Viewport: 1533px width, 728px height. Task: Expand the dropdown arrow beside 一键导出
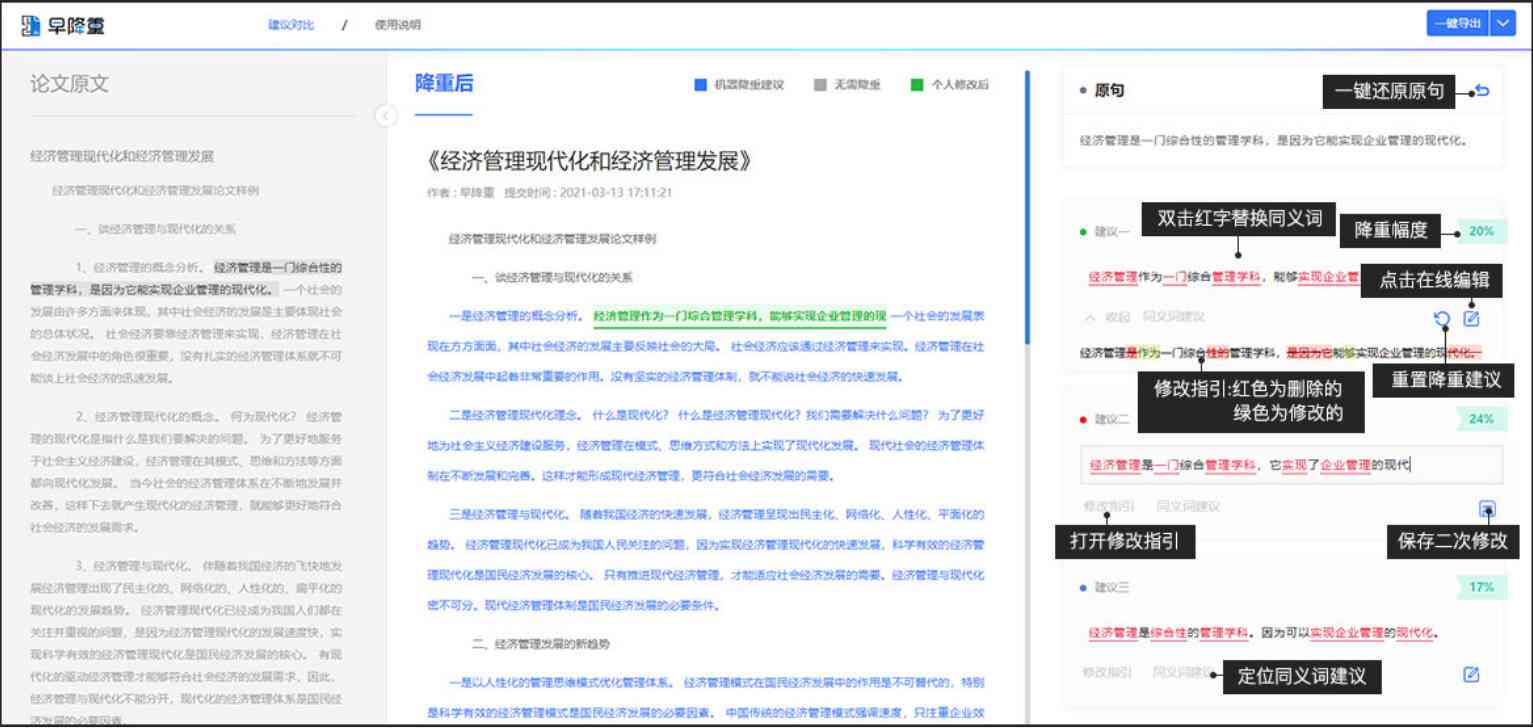1505,24
